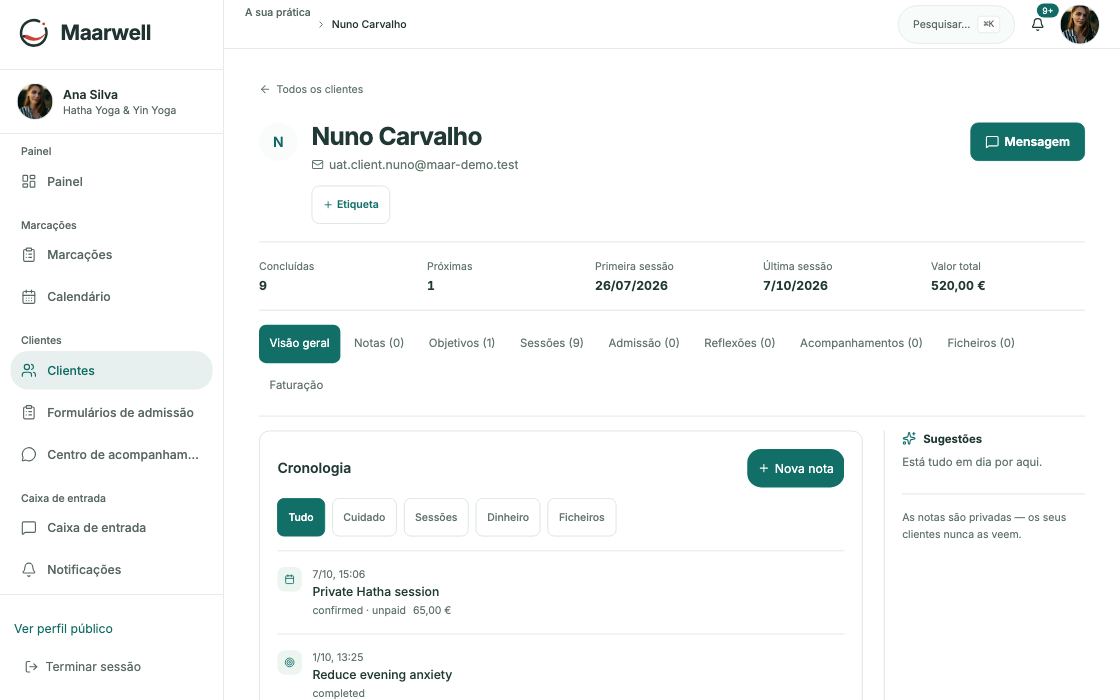This screenshot has height=700, width=1120.
Task: Click the Terminar sessão logout icon
Action: point(31,666)
